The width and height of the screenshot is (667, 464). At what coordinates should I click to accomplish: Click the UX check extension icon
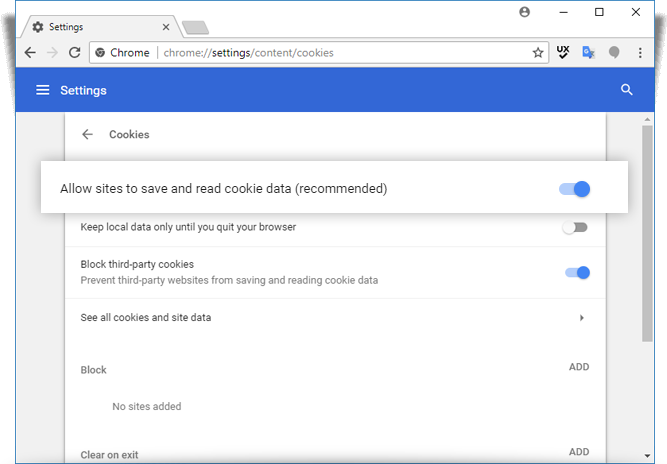coord(563,52)
